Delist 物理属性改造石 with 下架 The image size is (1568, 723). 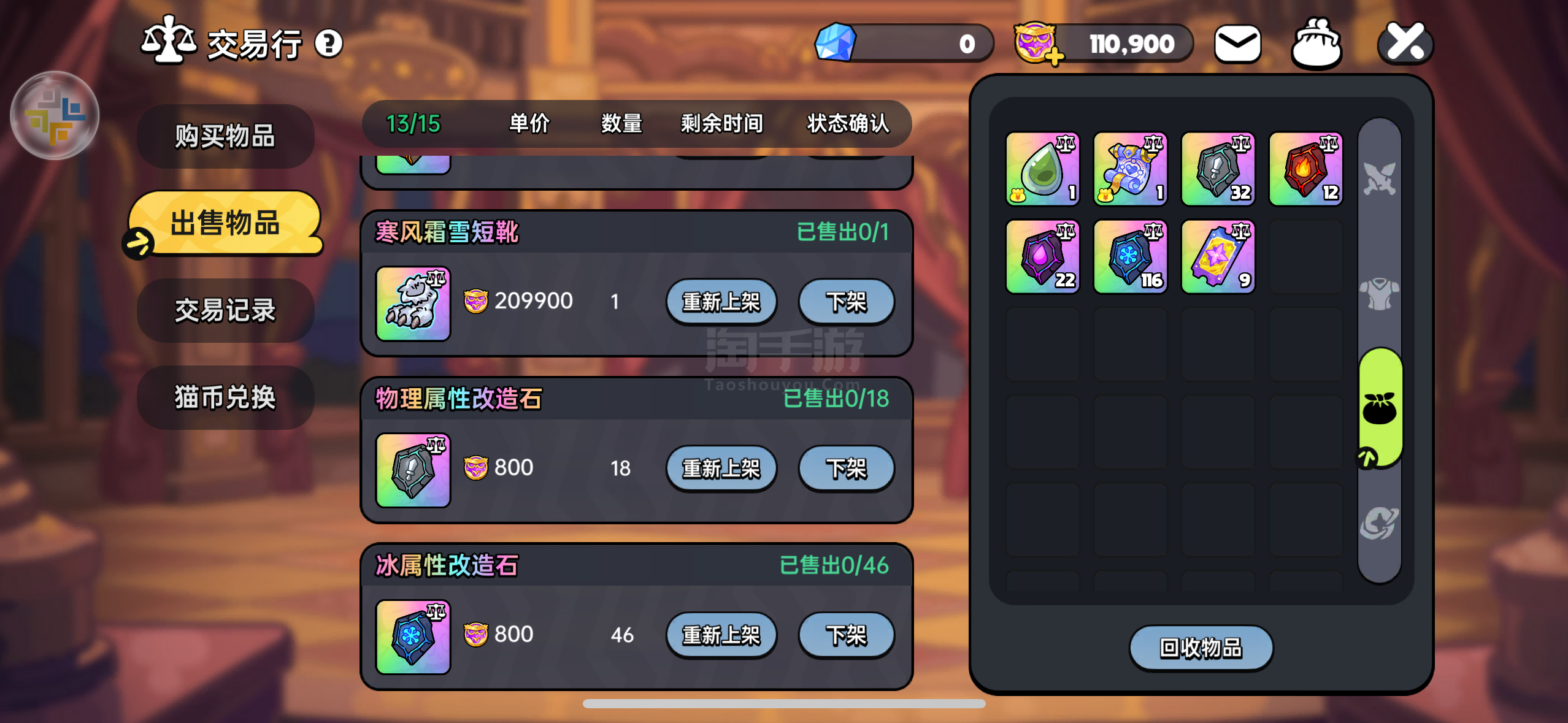[x=846, y=469]
